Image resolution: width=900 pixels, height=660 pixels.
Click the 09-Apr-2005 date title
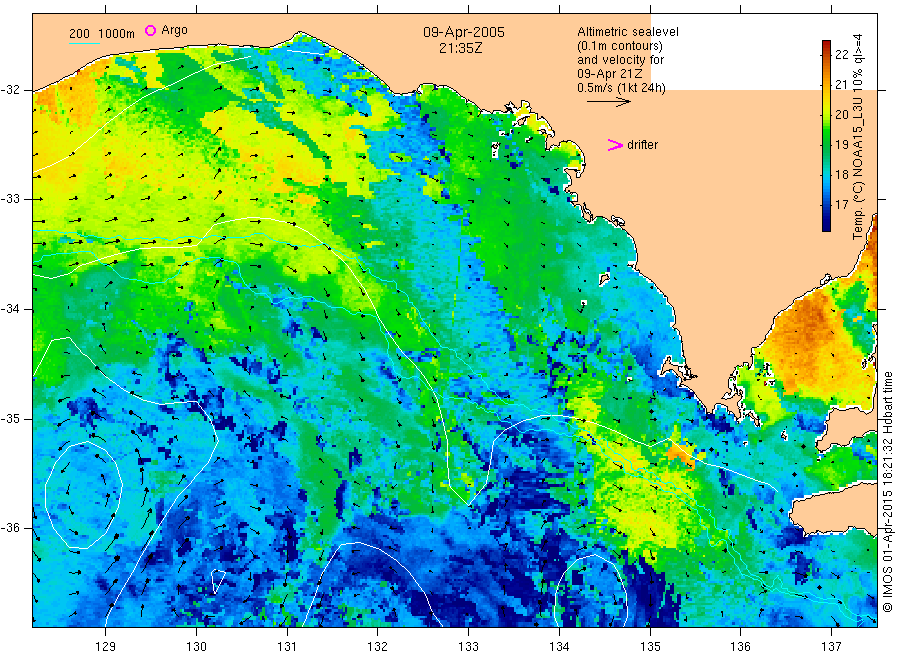(464, 32)
